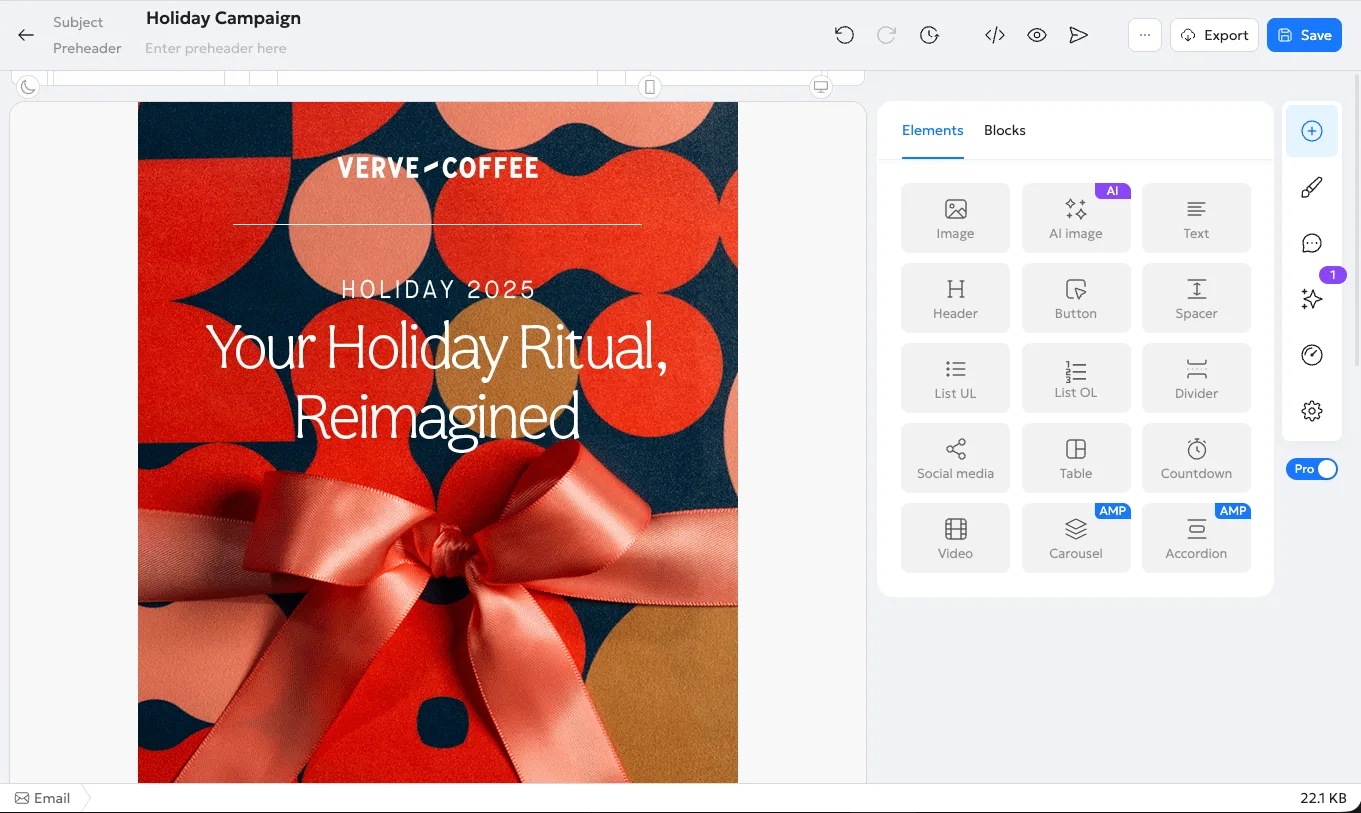This screenshot has height=813, width=1361.
Task: Add a Text element
Action: pos(1196,218)
